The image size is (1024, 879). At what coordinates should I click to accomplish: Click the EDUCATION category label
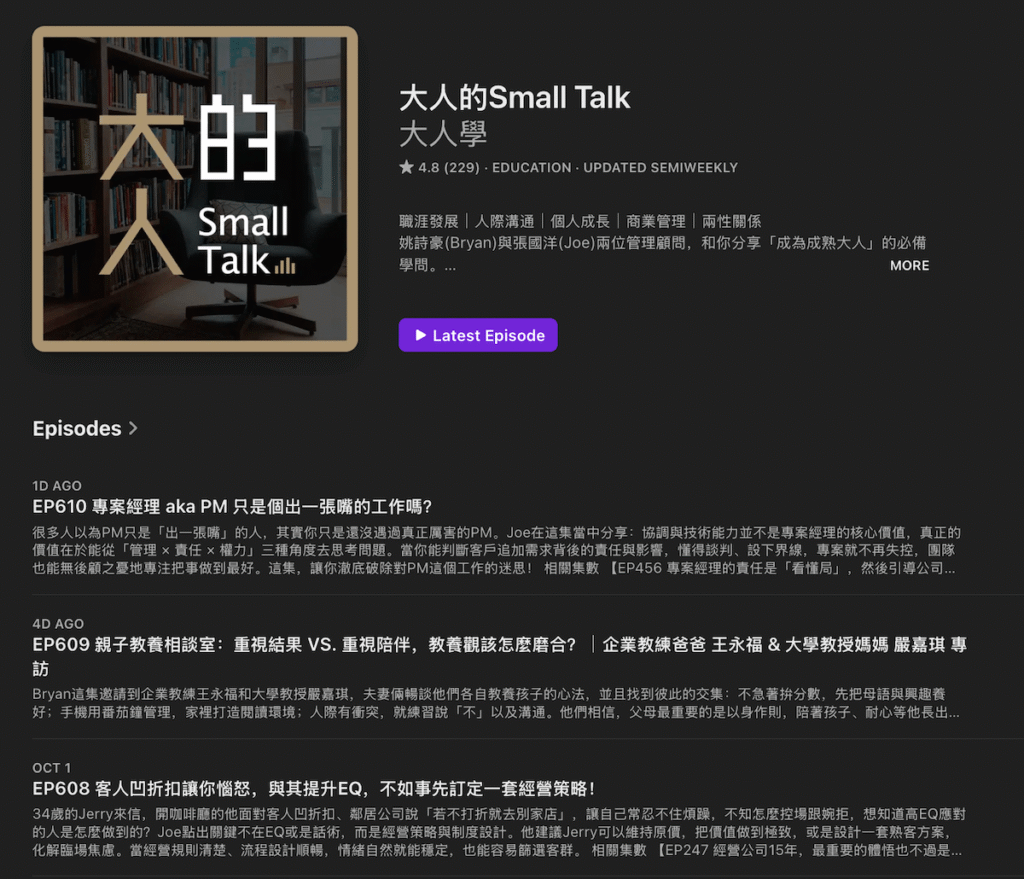(532, 168)
